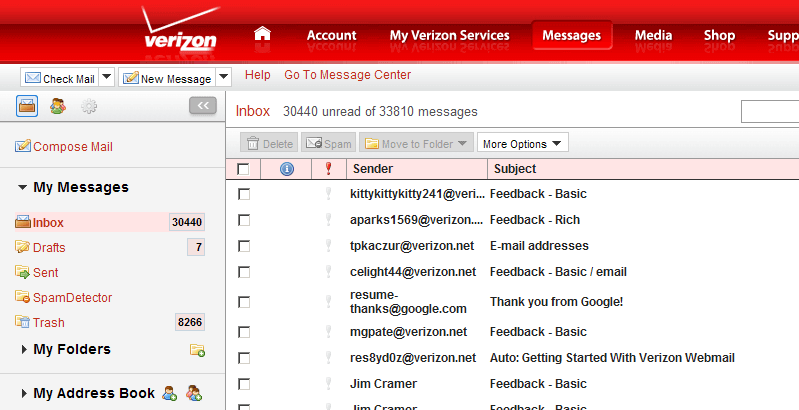Open the settings gear icon in sidebar

(x=89, y=106)
